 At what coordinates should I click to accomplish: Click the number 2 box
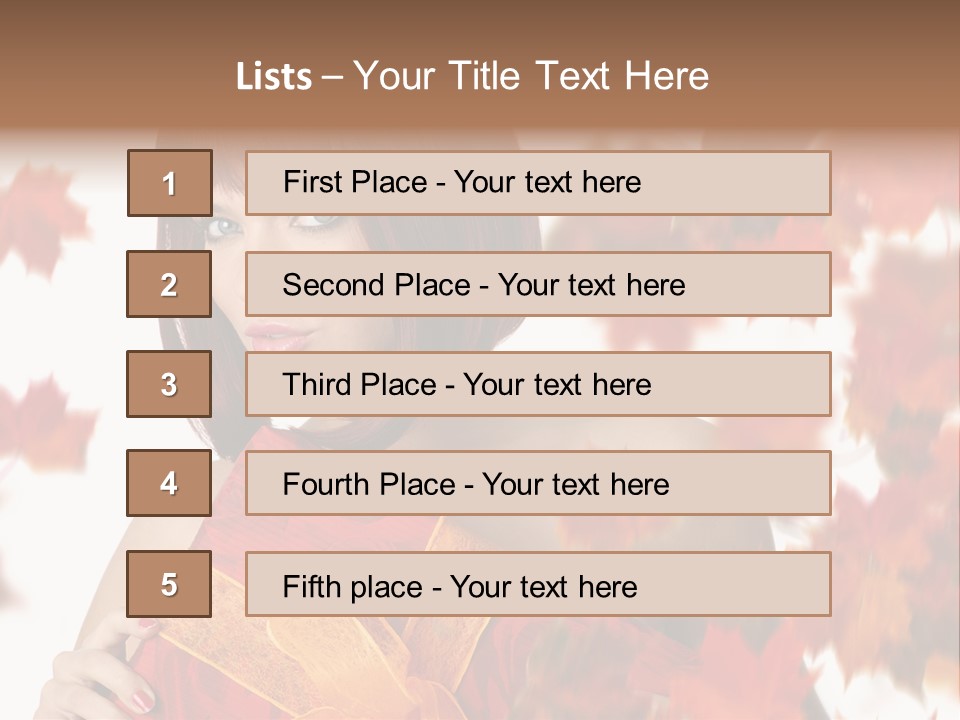169,284
